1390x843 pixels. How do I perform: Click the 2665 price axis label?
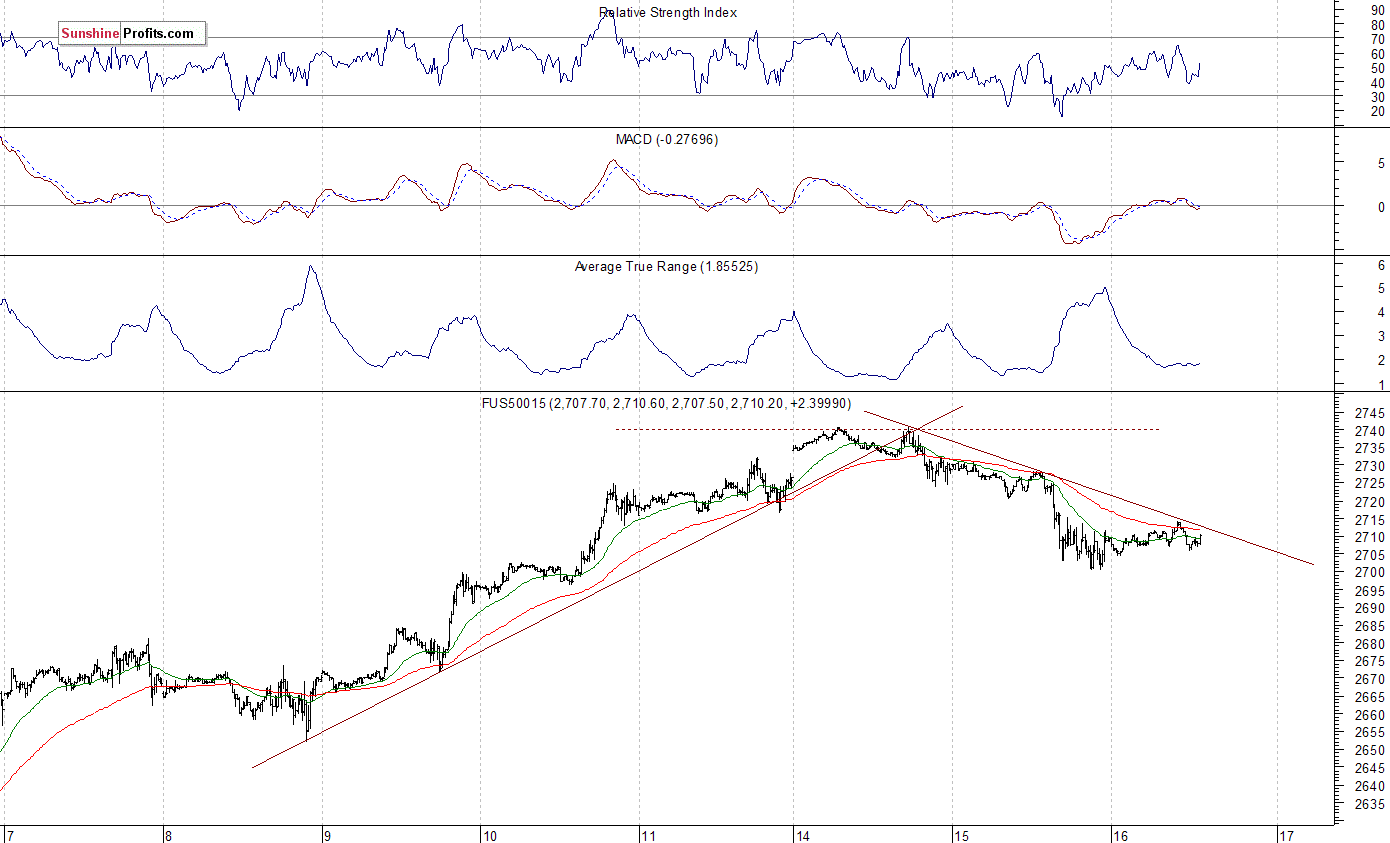(1370, 697)
